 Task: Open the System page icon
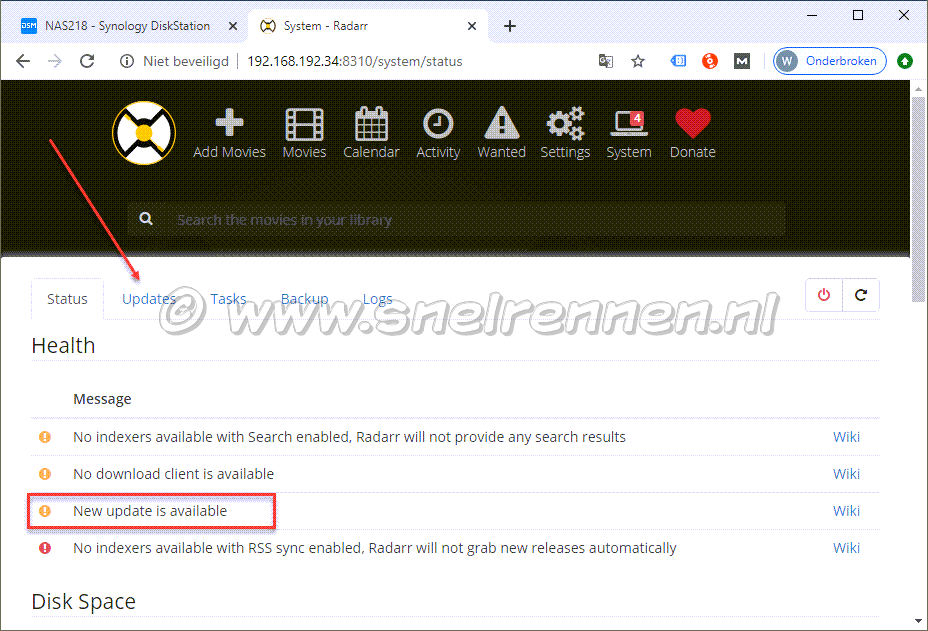pos(629,134)
